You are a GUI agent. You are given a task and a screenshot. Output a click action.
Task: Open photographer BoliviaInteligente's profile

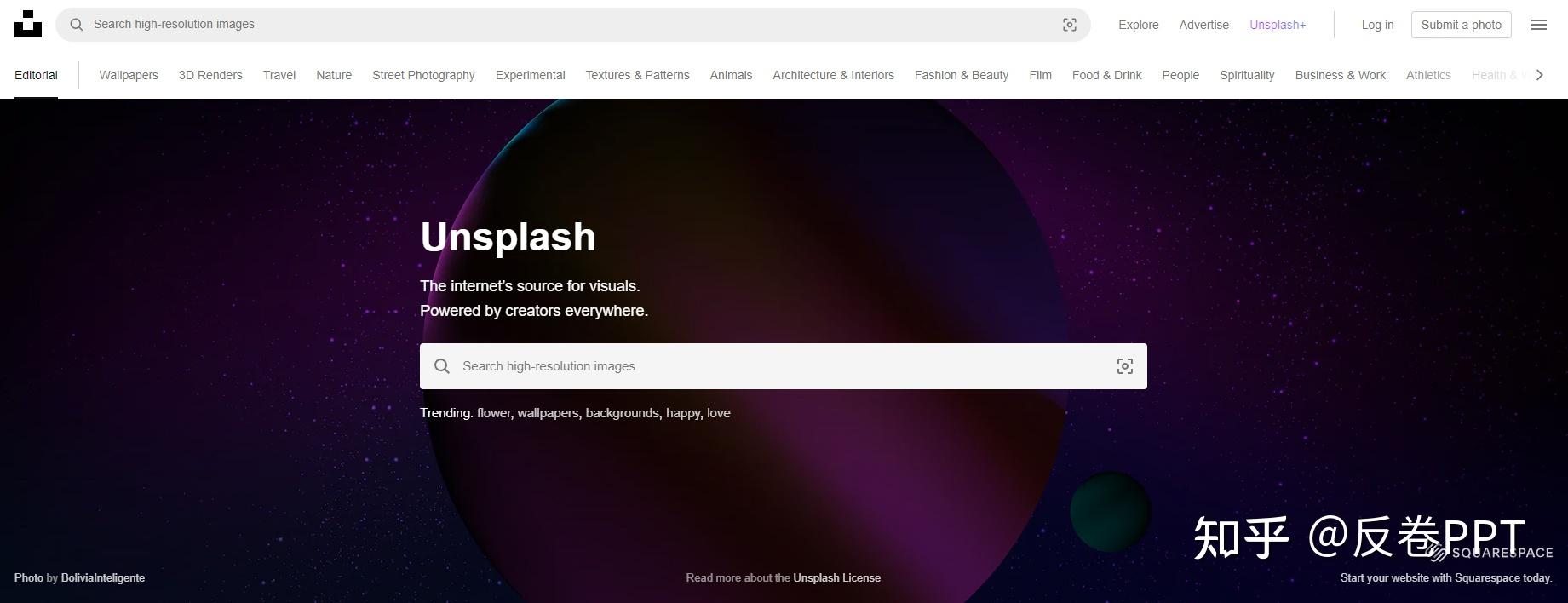(x=103, y=577)
